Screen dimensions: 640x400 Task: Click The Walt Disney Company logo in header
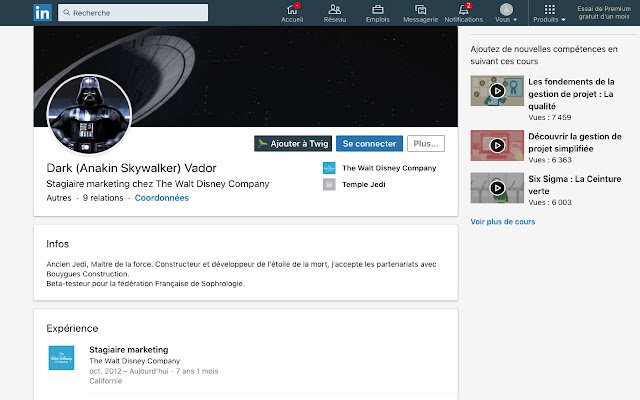(x=329, y=168)
